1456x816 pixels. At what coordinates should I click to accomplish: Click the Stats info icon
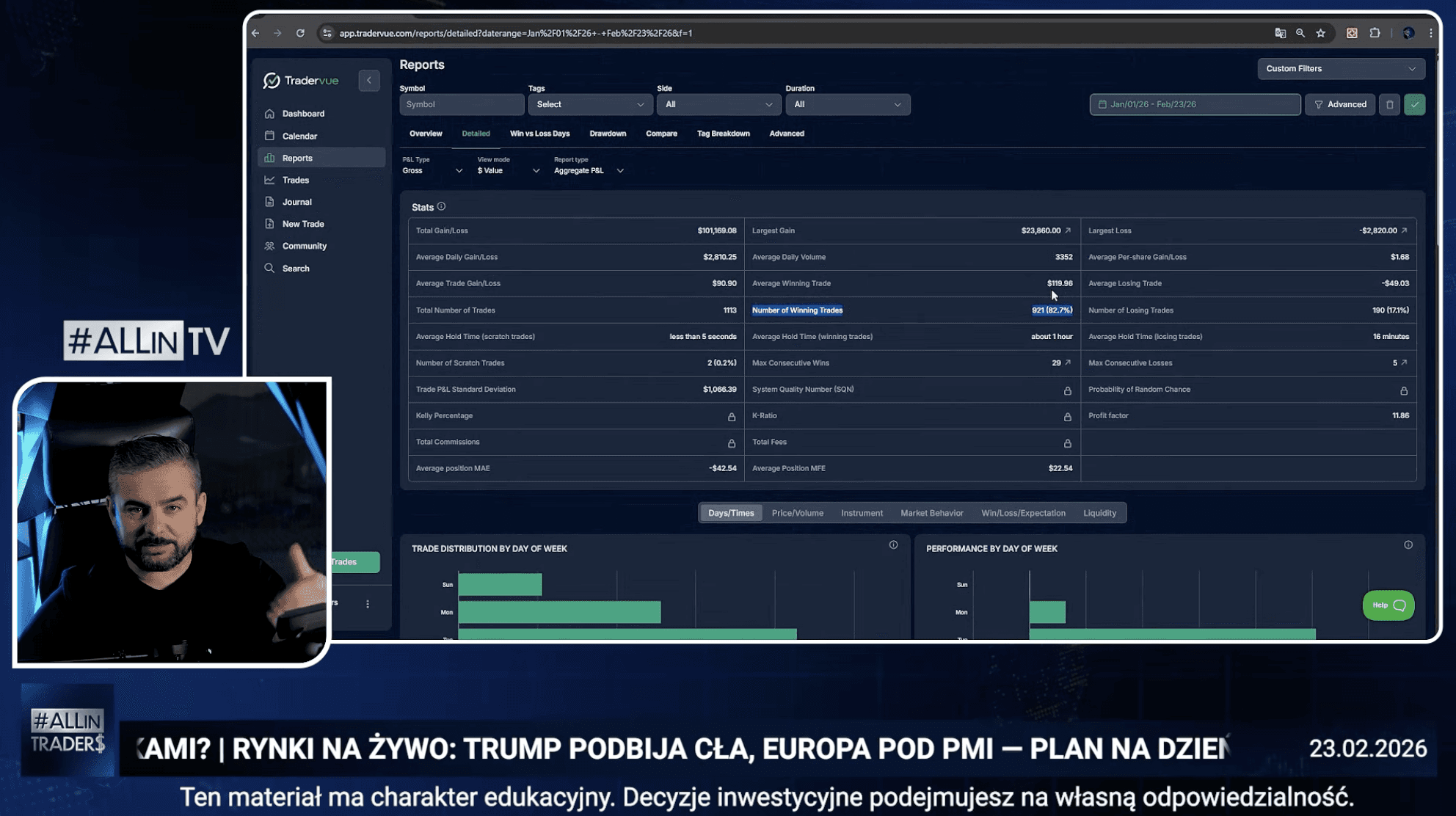click(441, 207)
